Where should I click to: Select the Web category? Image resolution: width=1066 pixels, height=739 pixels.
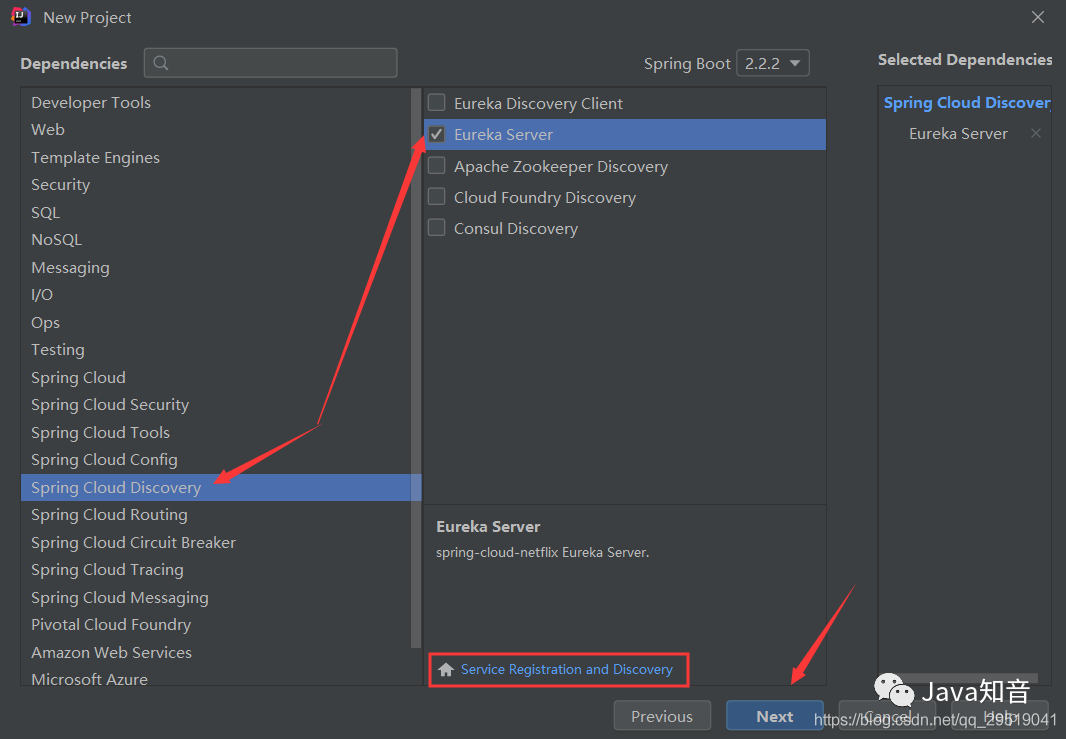[x=216, y=130]
